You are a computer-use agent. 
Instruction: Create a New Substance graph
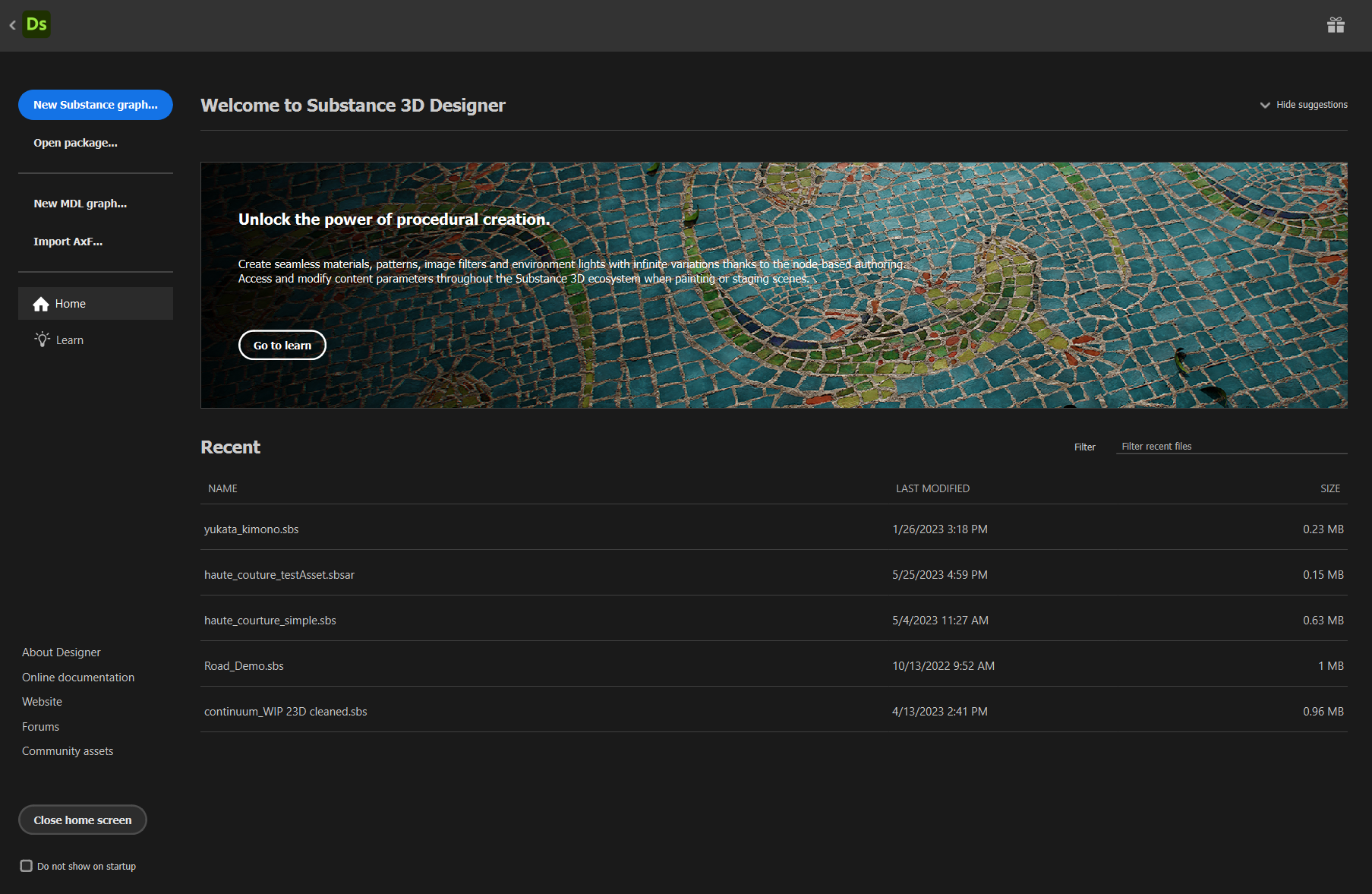pos(96,105)
